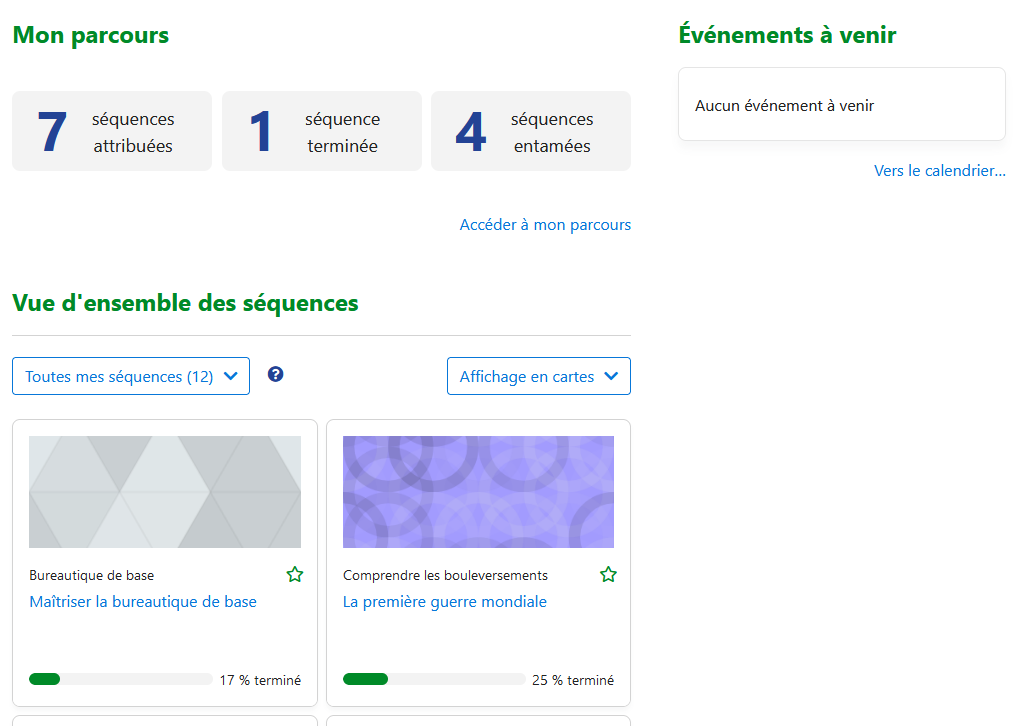The image size is (1025, 726).
Task: Click the 17 % terminé progress bar
Action: 121,680
